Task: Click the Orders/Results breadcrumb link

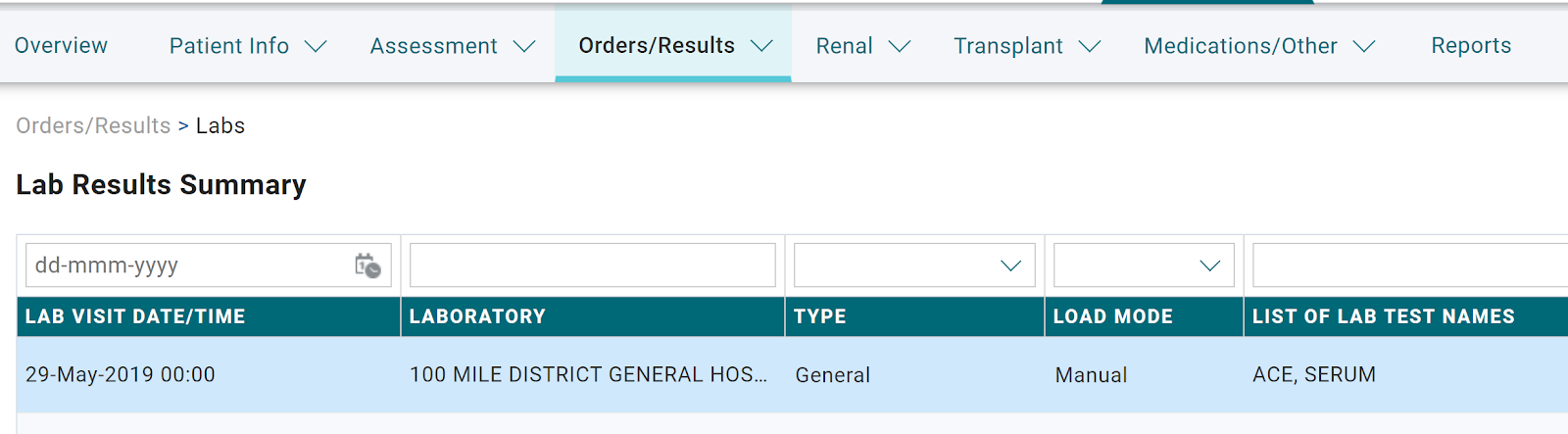Action: 93,125
